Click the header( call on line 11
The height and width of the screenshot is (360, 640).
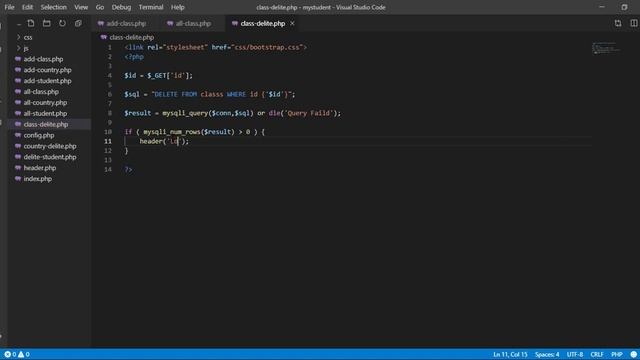pos(164,141)
